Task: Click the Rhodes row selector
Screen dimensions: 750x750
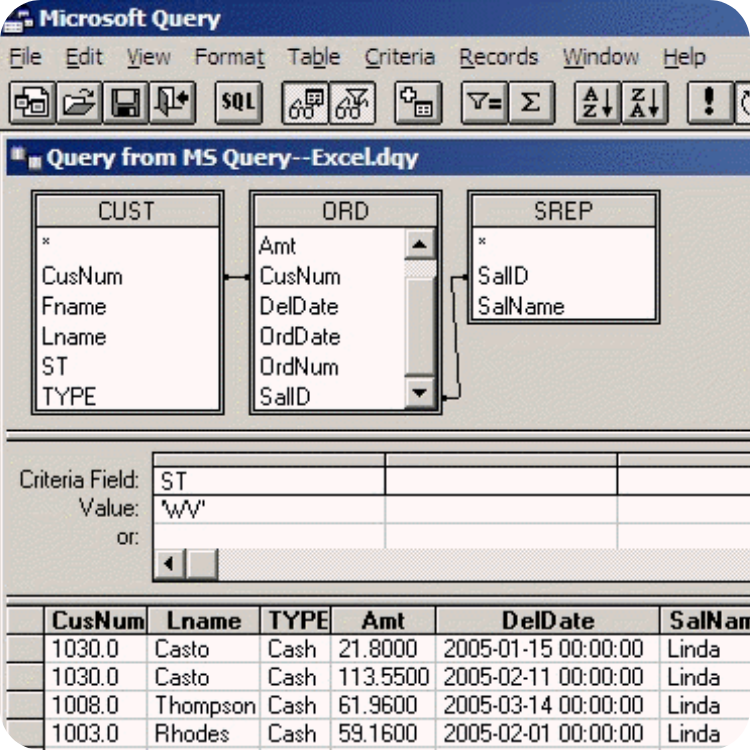Action: [x=25, y=734]
